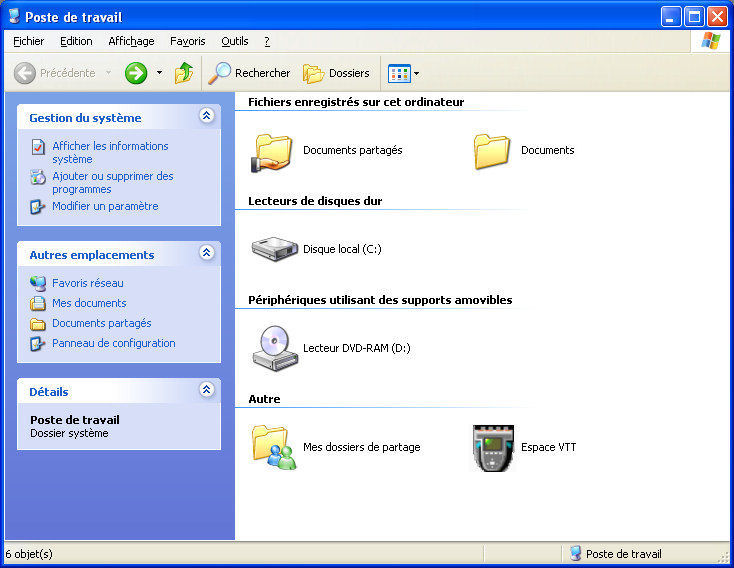Open the Favoris menu
The image size is (734, 568).
(x=188, y=41)
